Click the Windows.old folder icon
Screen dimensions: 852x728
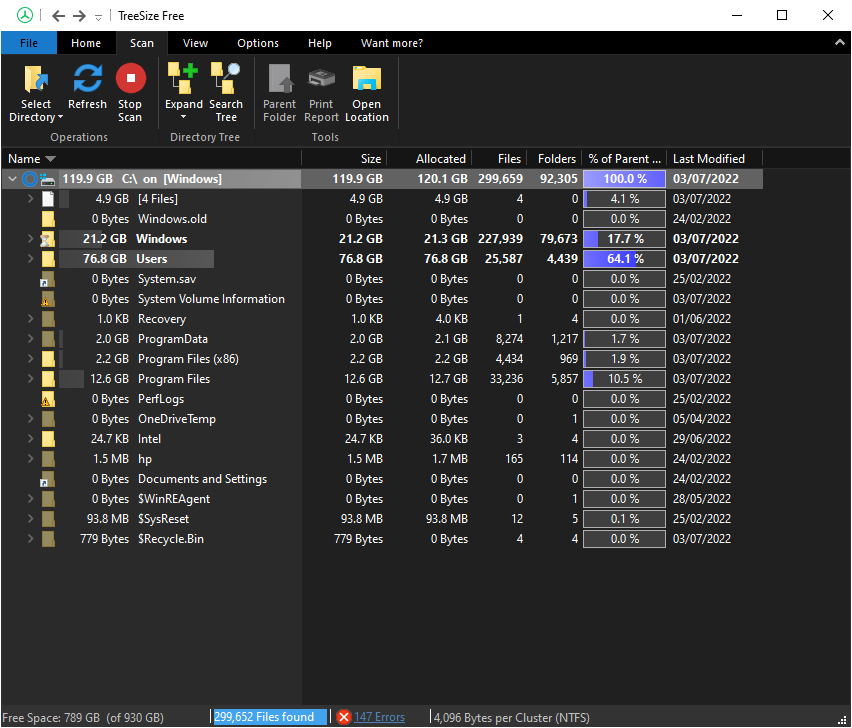pyautogui.click(x=48, y=219)
